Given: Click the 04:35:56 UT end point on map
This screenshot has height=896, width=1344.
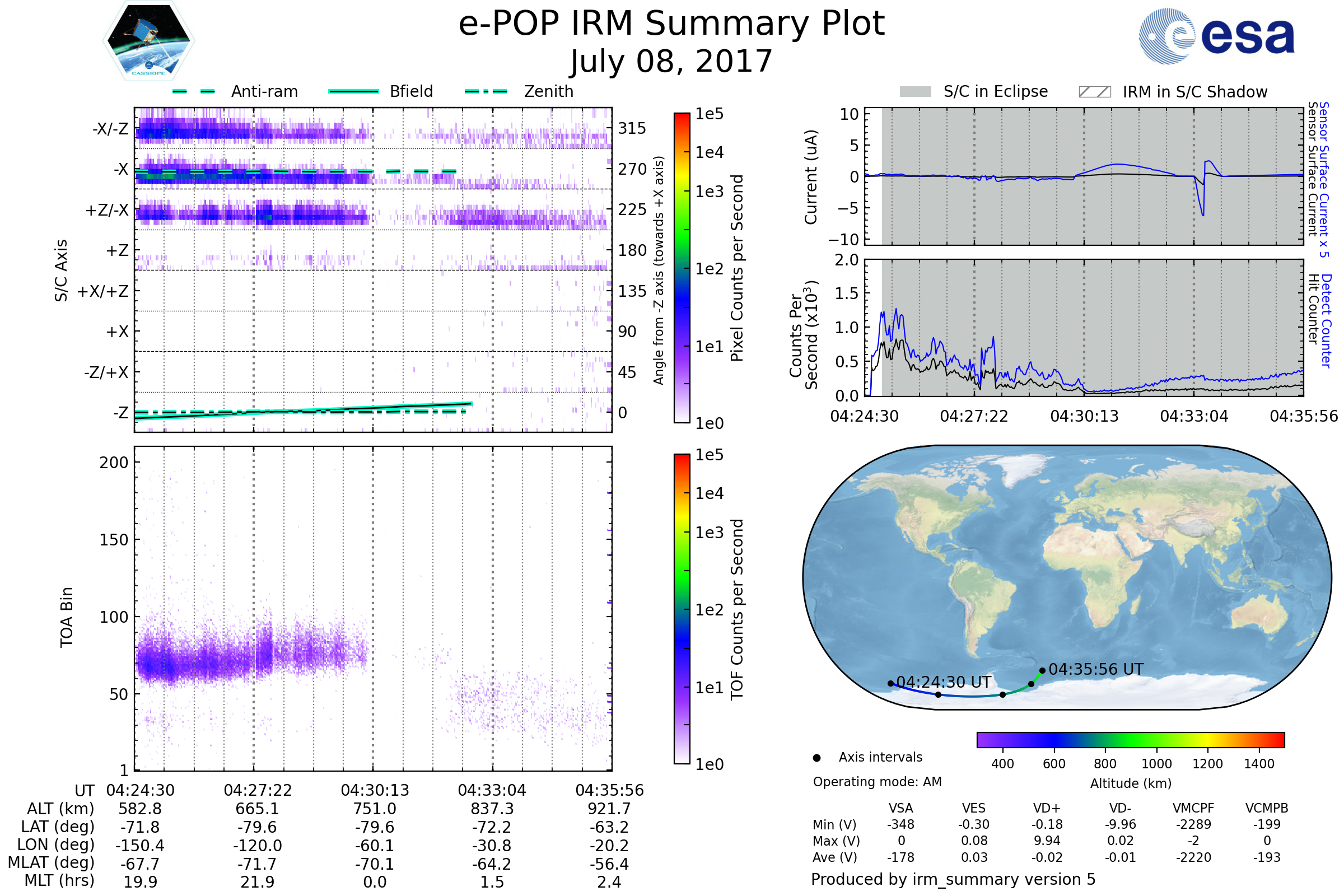Looking at the screenshot, I should tap(1042, 671).
